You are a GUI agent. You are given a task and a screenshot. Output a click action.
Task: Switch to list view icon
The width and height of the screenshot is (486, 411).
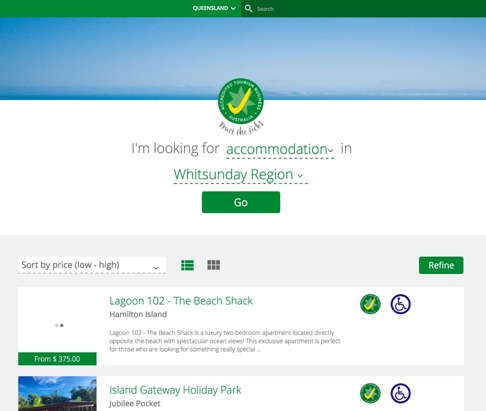pos(187,265)
